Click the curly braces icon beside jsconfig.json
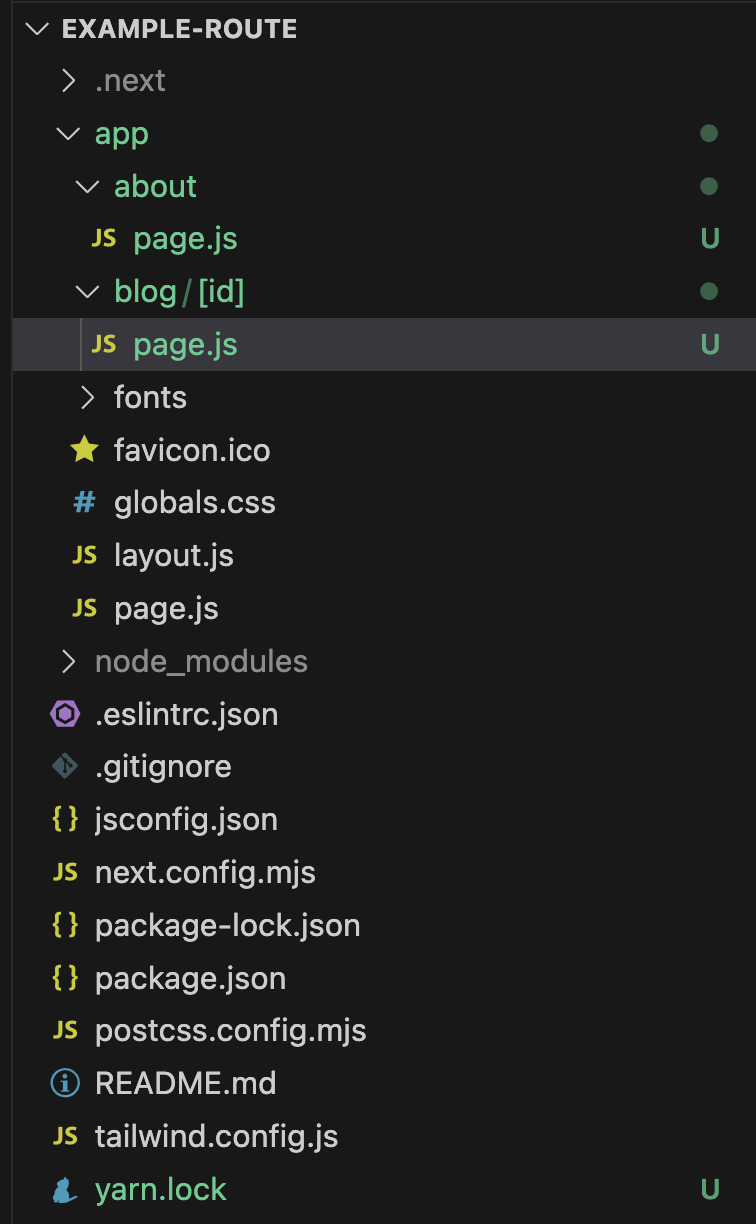756x1224 pixels. pyautogui.click(x=65, y=820)
